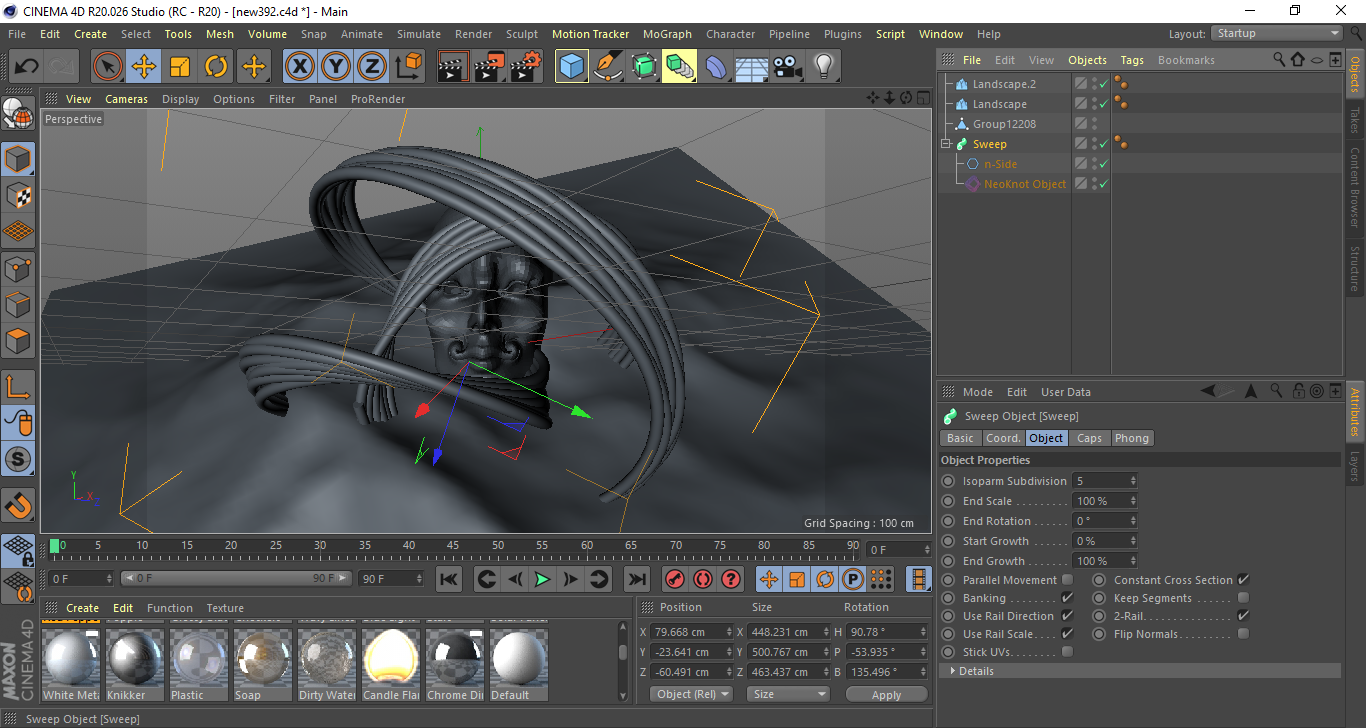Activate the Move tool

click(144, 67)
